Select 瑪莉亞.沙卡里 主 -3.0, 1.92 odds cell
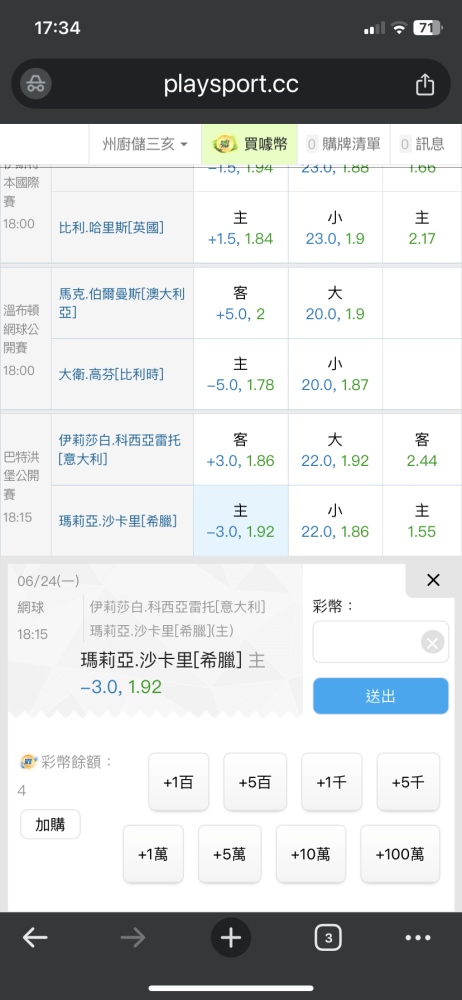Image resolution: width=462 pixels, height=1000 pixels. click(241, 520)
